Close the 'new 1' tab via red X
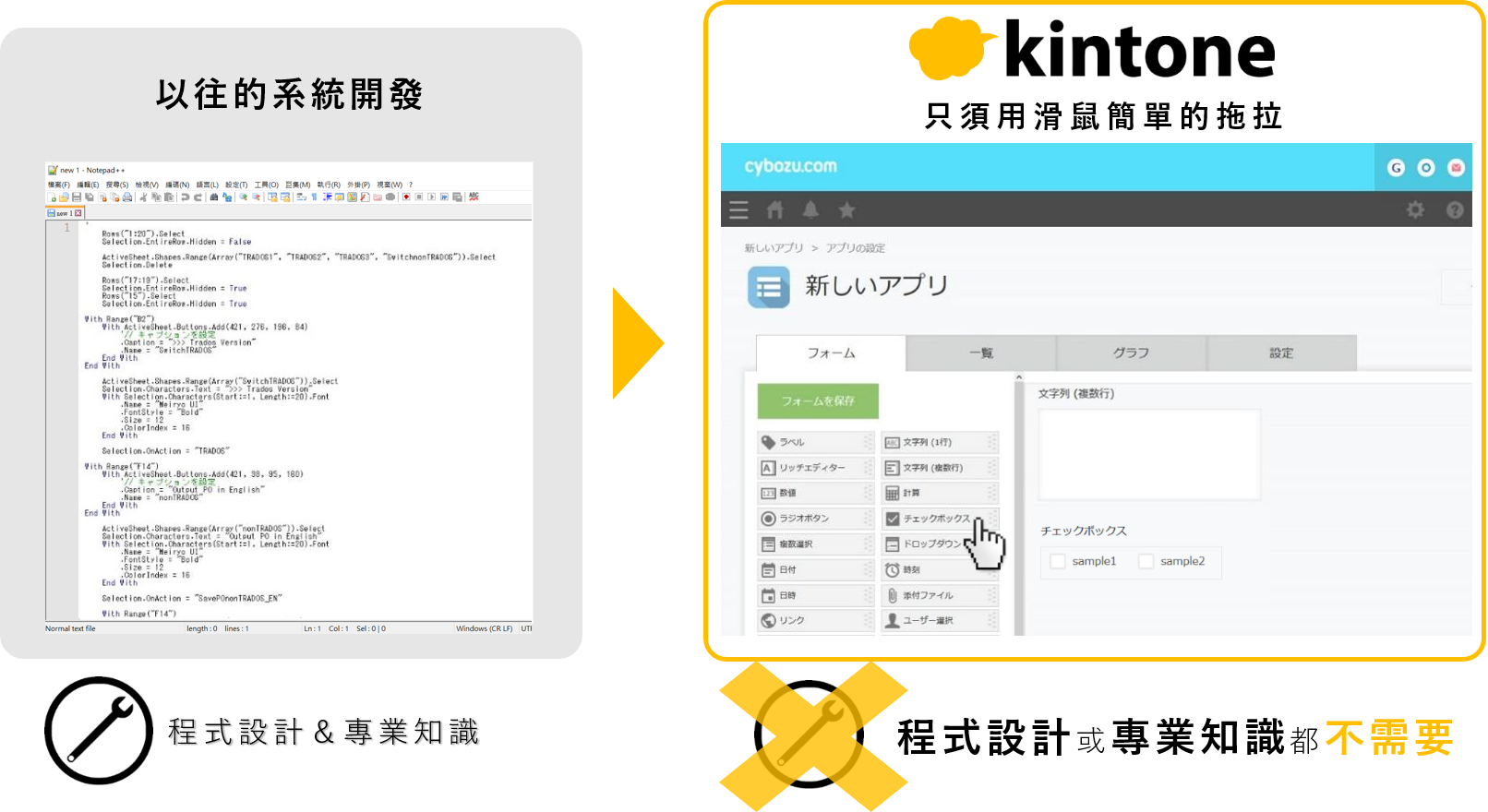The height and width of the screenshot is (812, 1488). coord(78,213)
